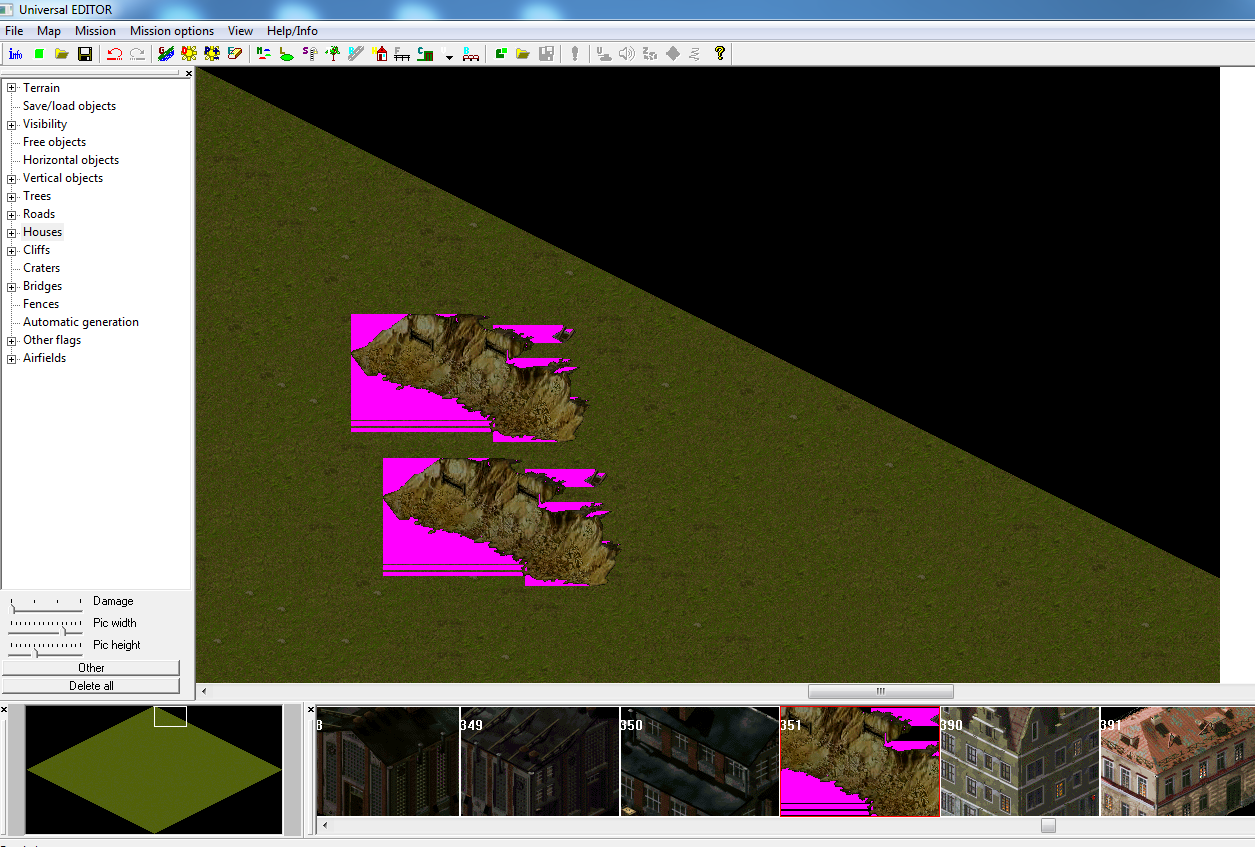Click the Damage slider
Viewport: 1255px width, 847px height.
tap(46, 604)
